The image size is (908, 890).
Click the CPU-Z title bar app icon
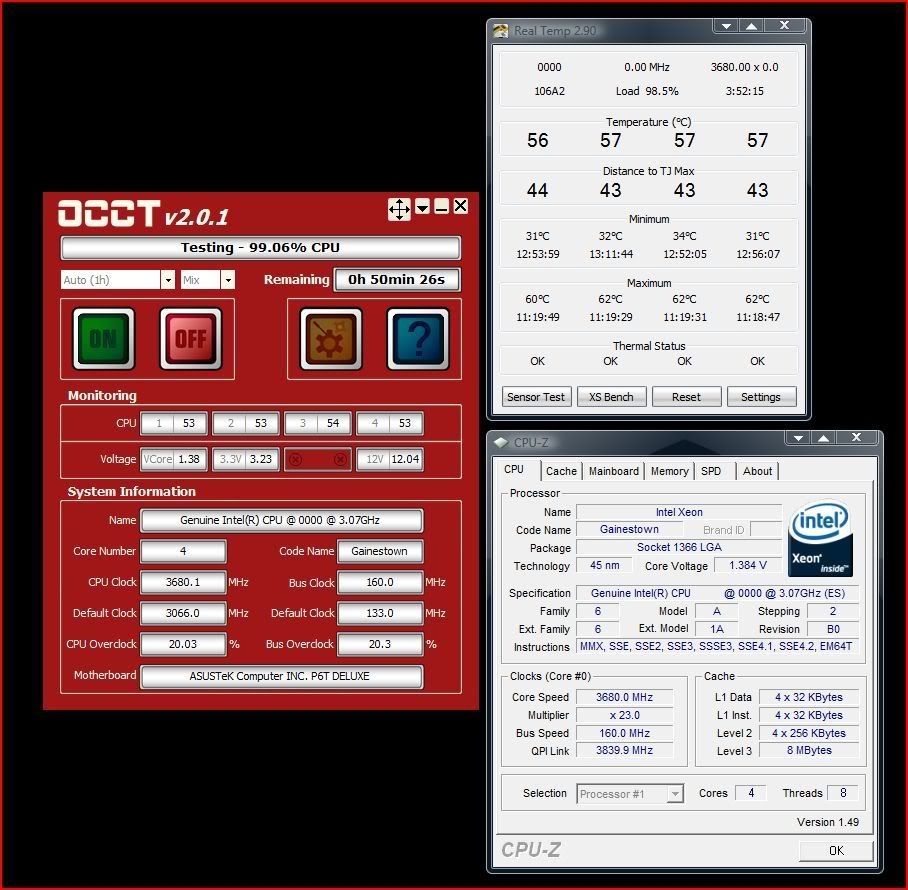501,442
